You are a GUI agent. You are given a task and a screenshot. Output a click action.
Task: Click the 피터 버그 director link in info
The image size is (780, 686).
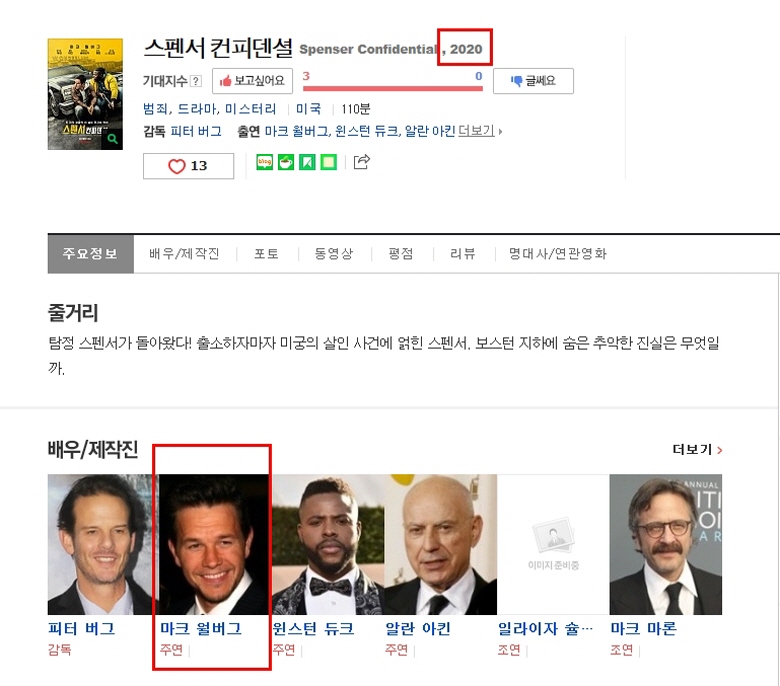[x=196, y=131]
